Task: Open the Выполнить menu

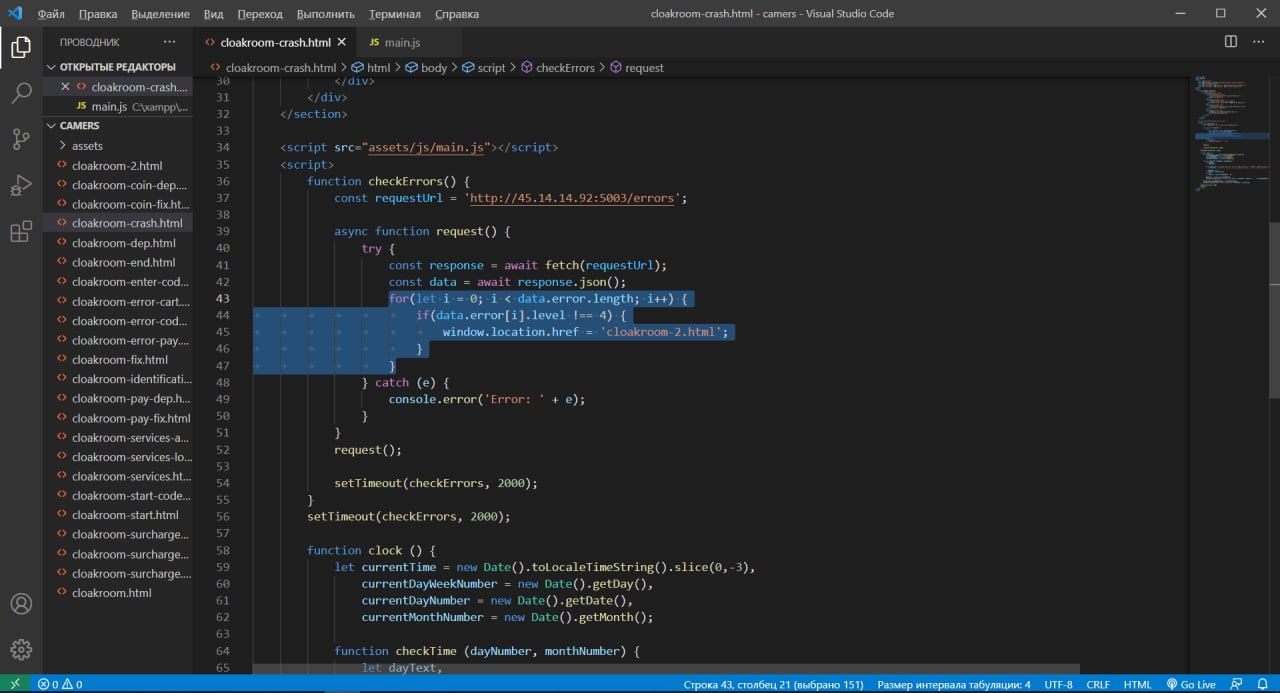Action: click(x=326, y=14)
